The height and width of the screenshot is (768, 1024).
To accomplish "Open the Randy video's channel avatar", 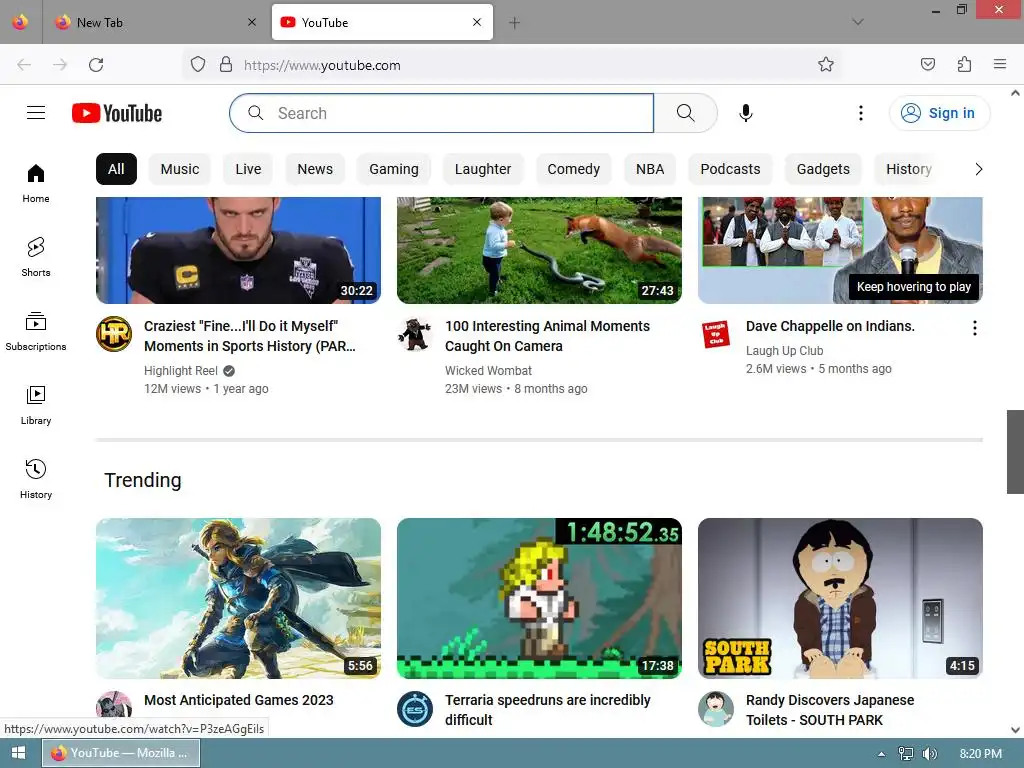I will 716,709.
